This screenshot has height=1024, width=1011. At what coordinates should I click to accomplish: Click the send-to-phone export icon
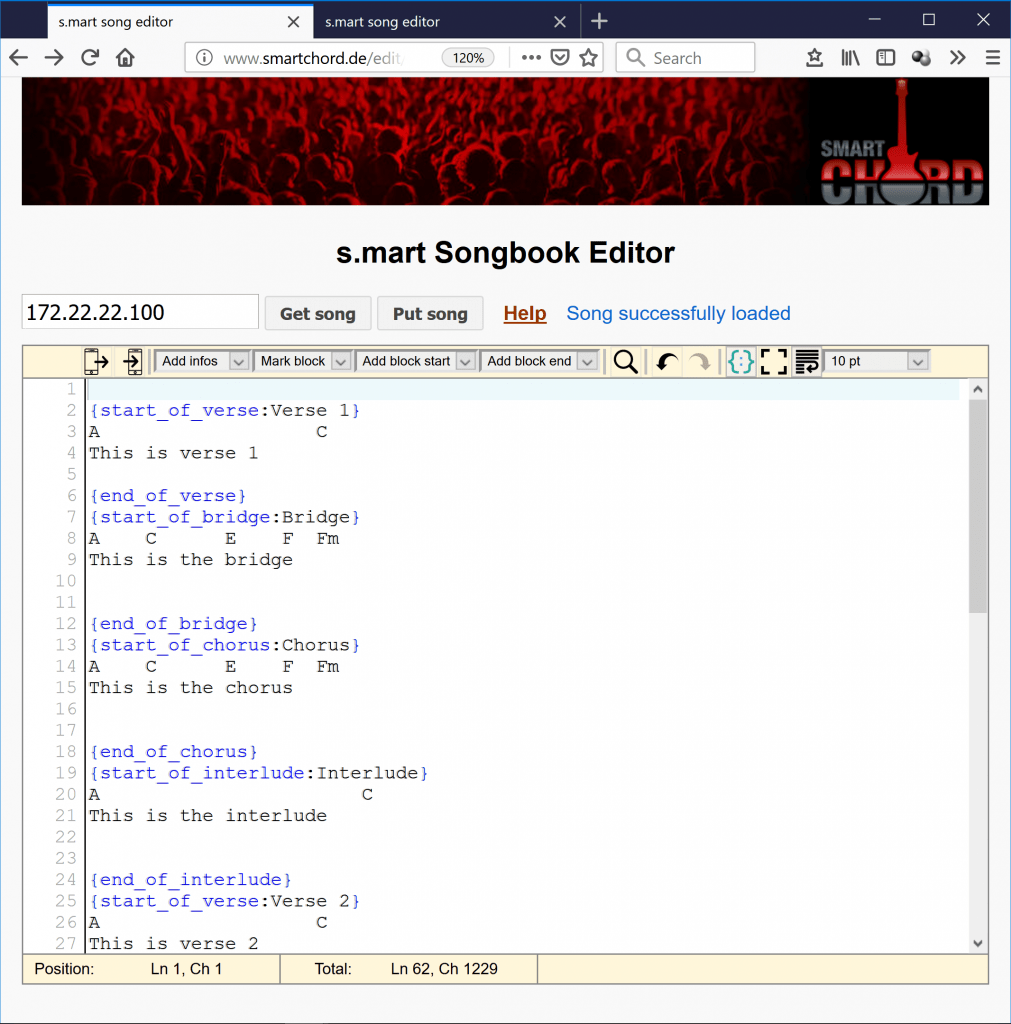click(96, 361)
